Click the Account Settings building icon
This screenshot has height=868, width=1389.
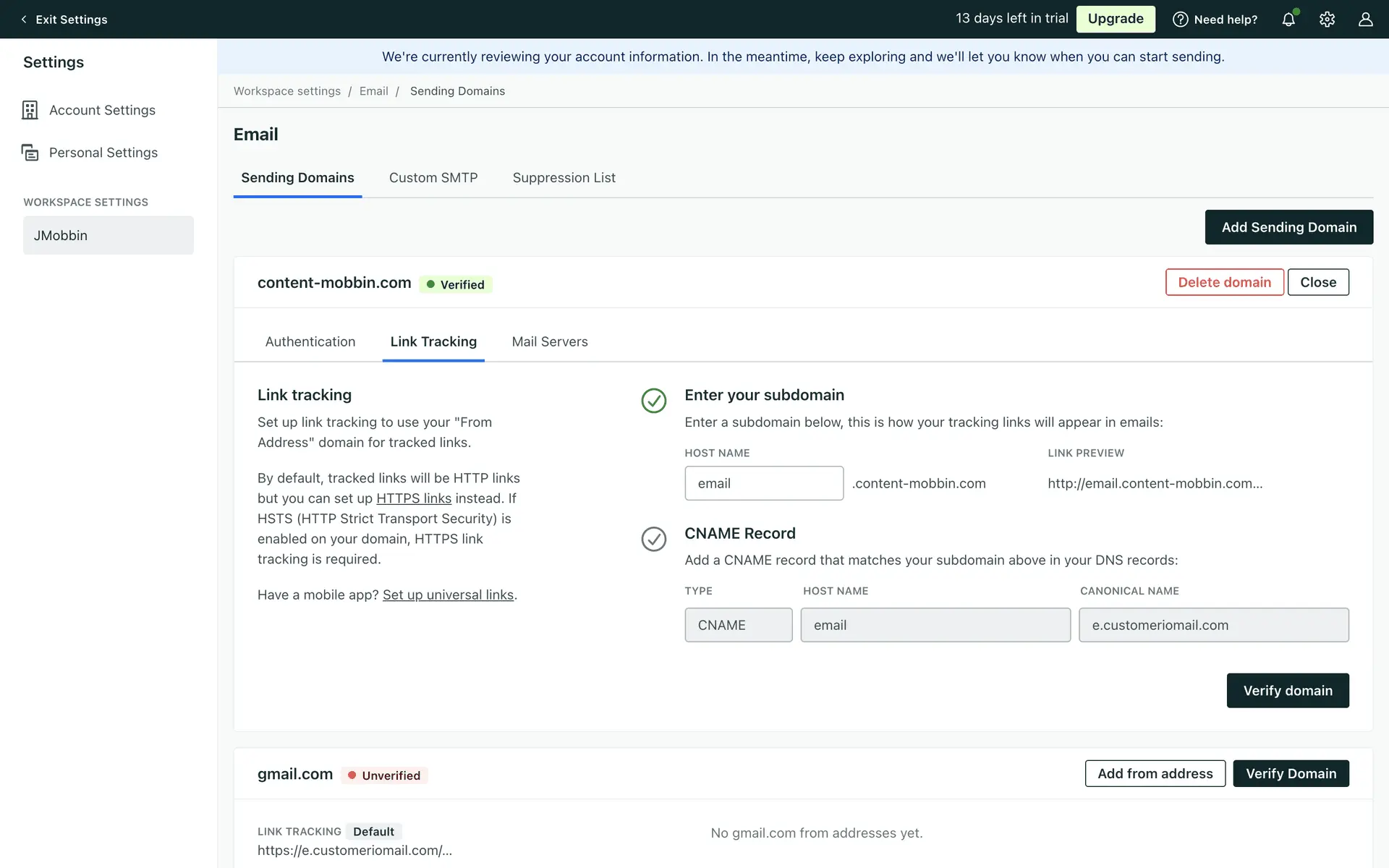30,110
